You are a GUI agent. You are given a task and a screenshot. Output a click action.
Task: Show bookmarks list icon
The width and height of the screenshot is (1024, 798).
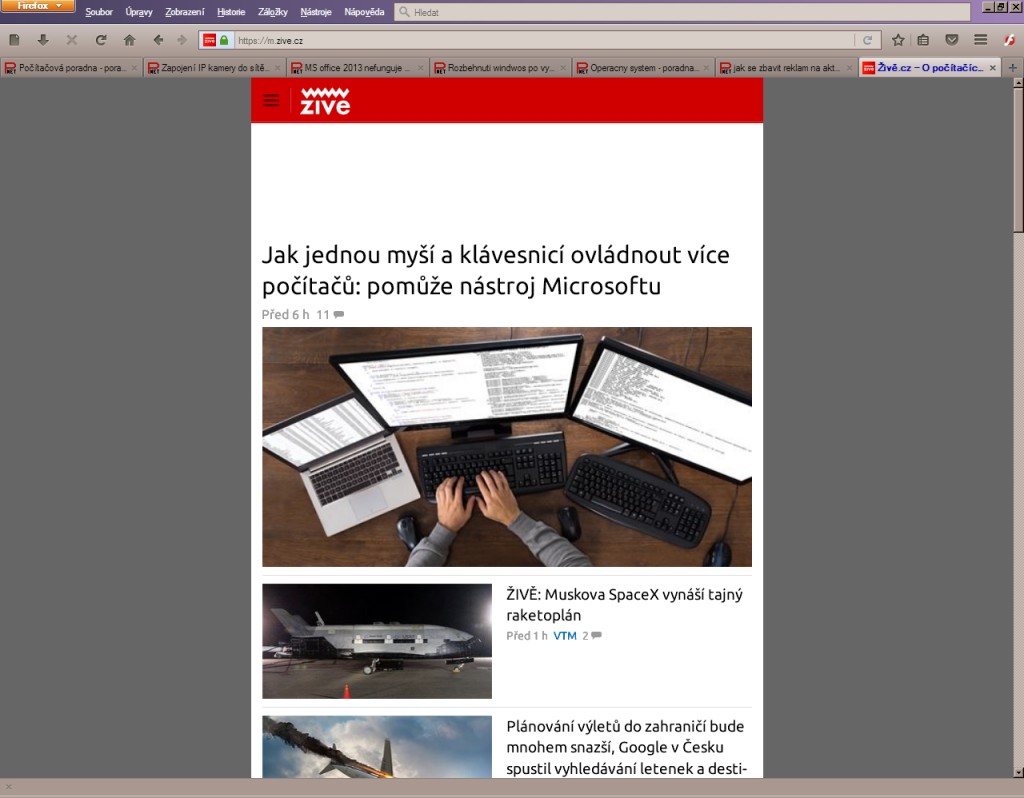tap(923, 40)
